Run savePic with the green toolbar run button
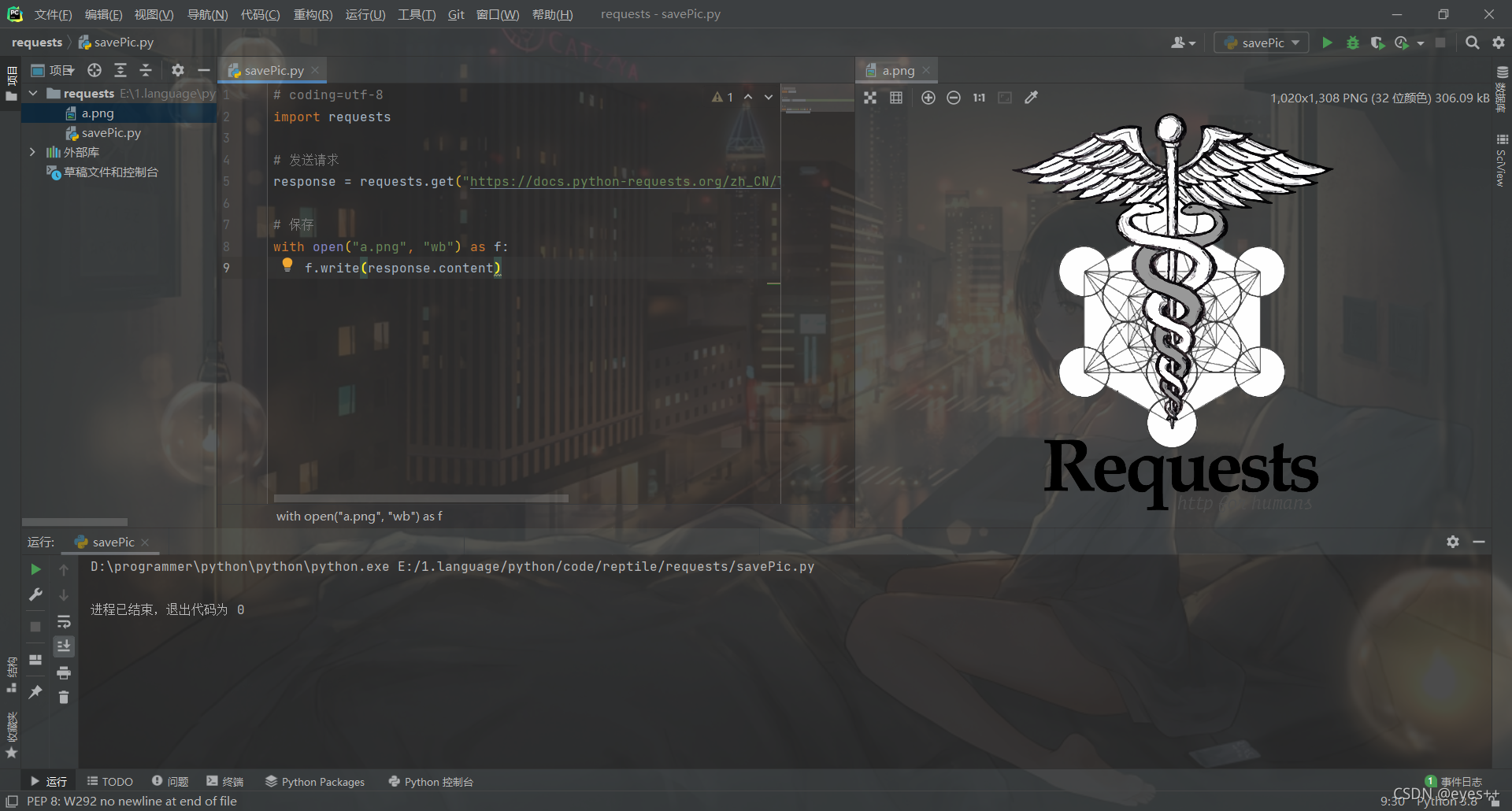Viewport: 1512px width, 811px height. pyautogui.click(x=1328, y=43)
